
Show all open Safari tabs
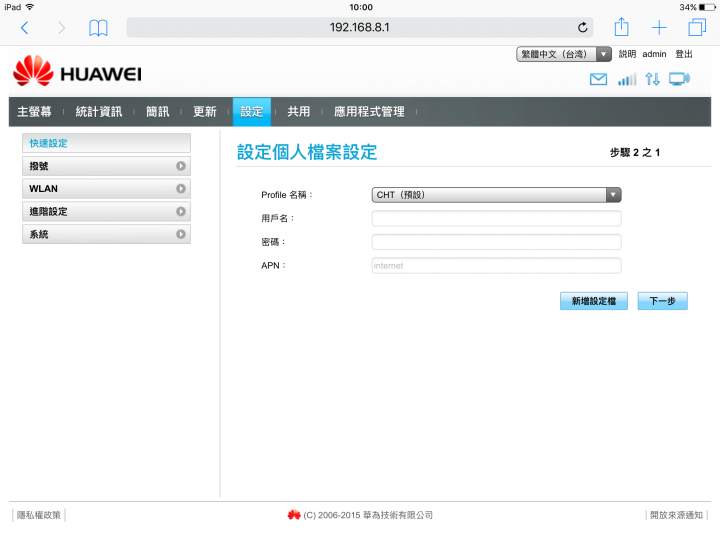coord(697,27)
